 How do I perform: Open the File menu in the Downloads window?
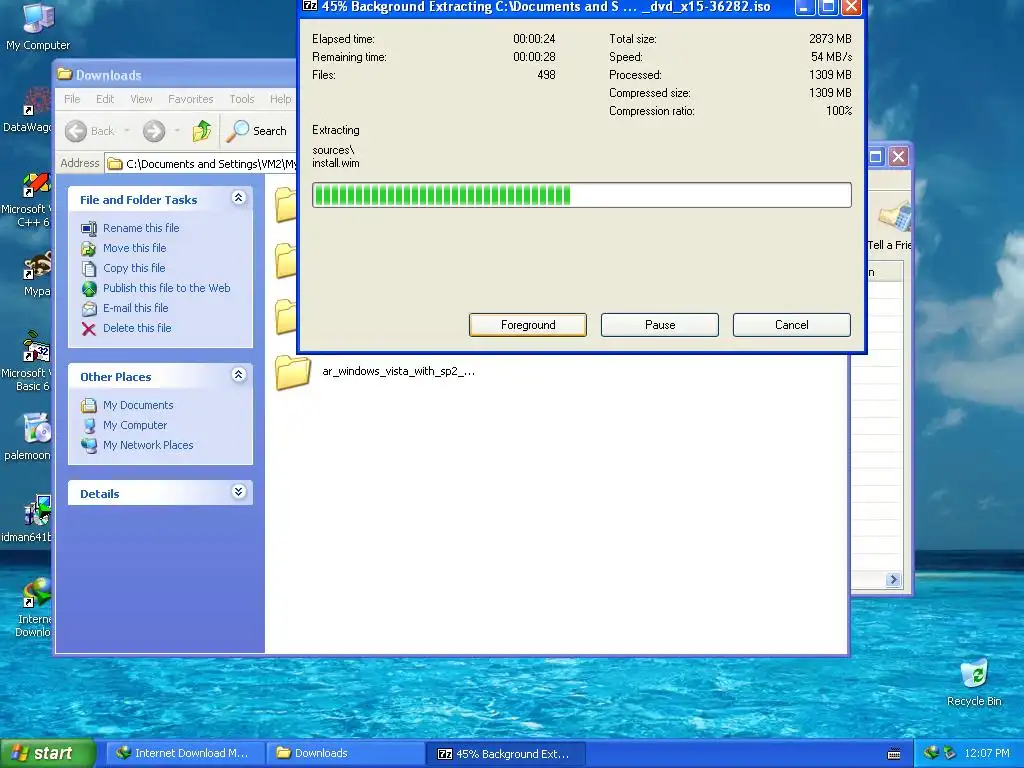72,99
